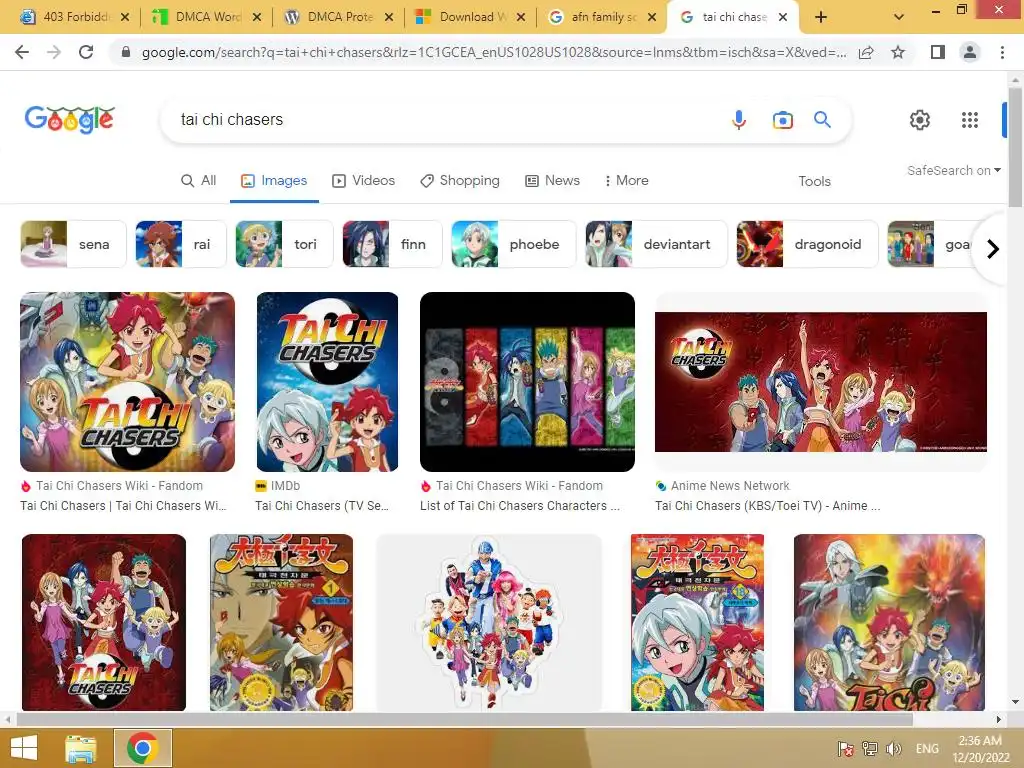Open the IMDb Tai Chi Chasers poster image
Screen dimensions: 1024x768
point(327,382)
